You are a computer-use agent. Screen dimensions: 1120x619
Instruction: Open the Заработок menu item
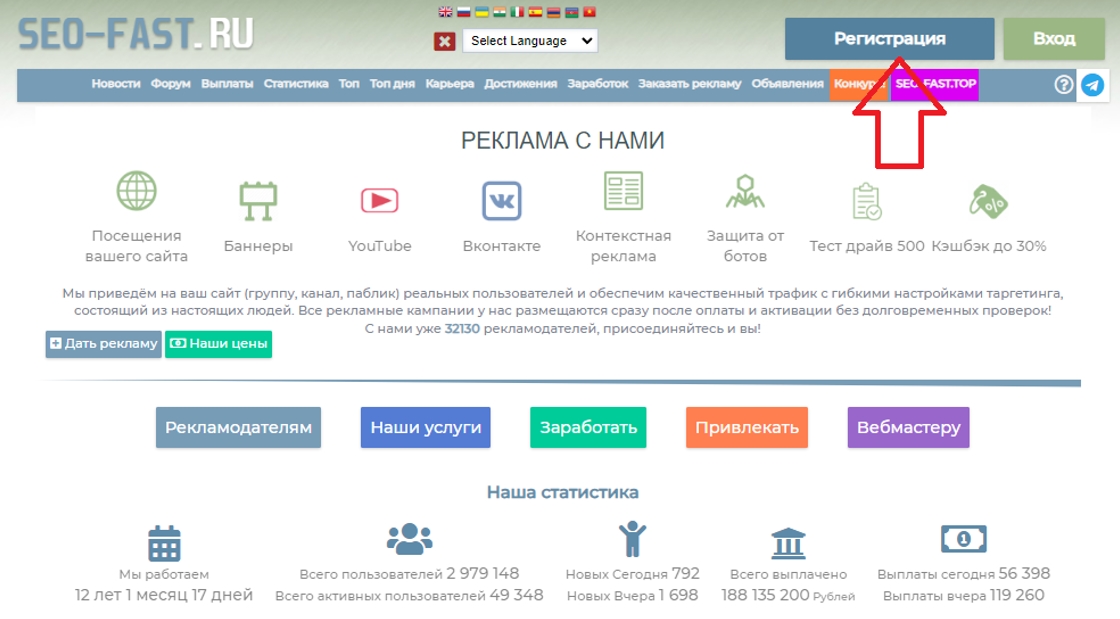point(598,84)
